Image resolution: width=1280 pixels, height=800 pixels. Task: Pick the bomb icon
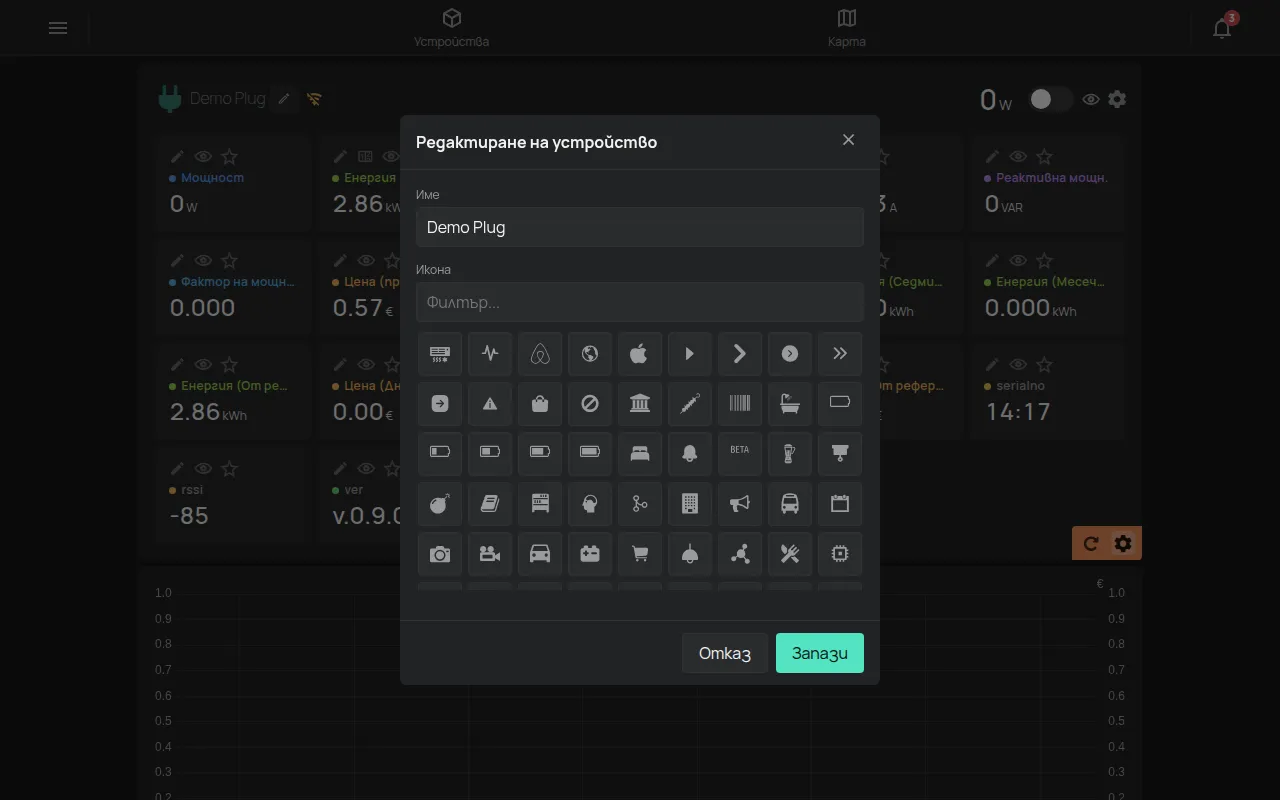[x=440, y=503]
